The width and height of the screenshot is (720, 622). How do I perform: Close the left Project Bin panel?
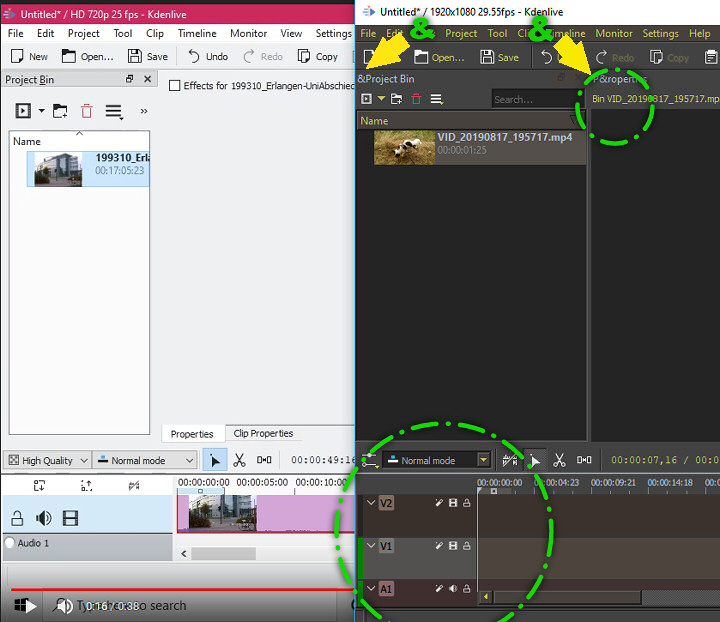147,79
